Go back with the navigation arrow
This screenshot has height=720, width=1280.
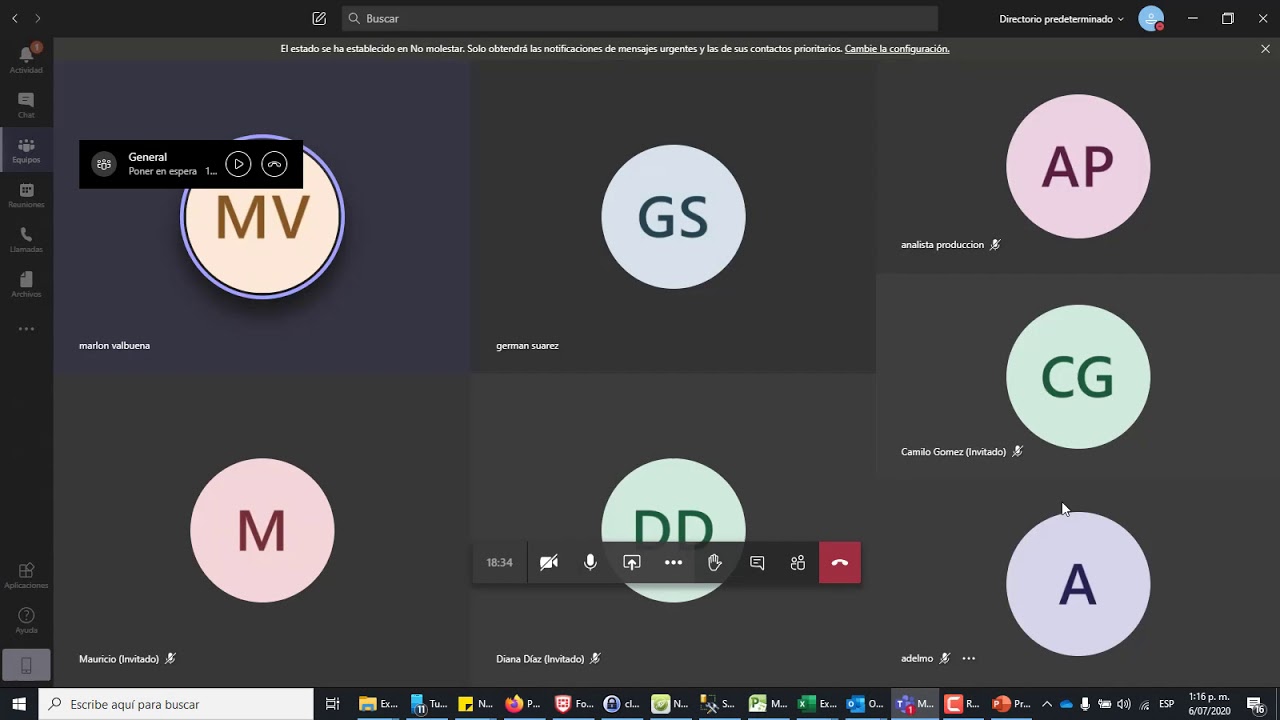(14, 18)
